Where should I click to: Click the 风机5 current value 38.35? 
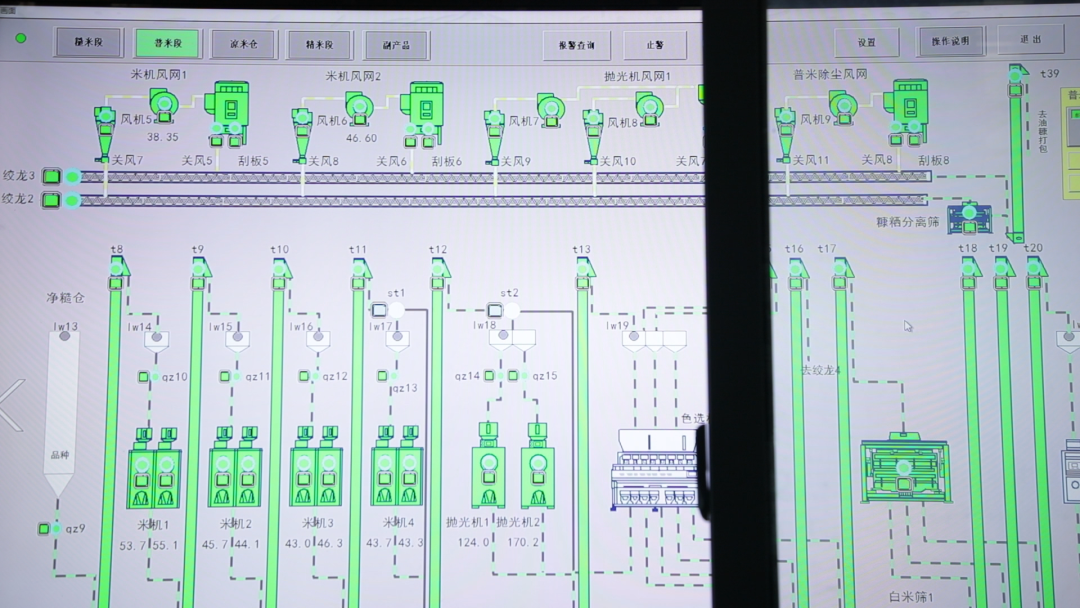(163, 137)
